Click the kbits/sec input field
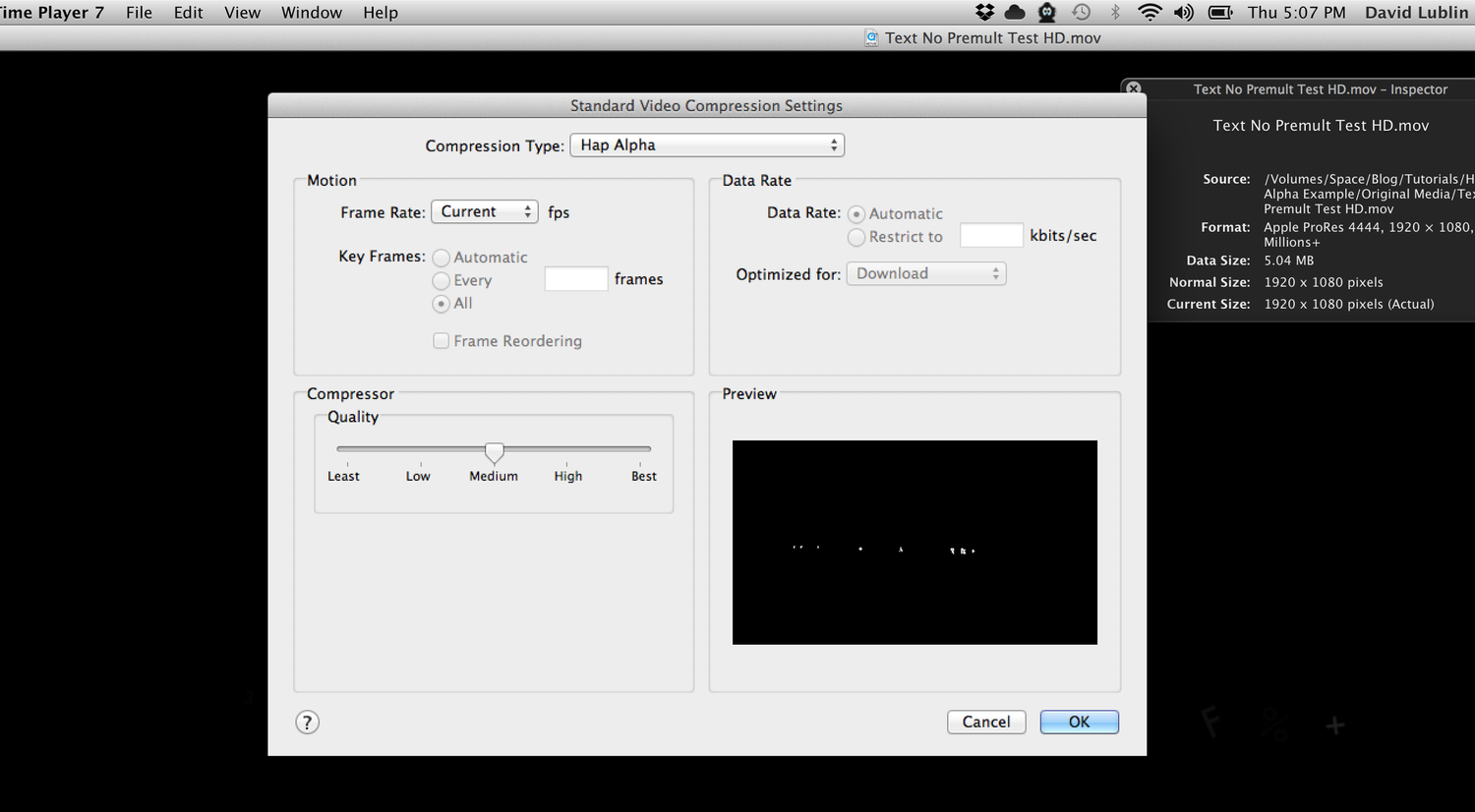Screen dimensions: 1475x812 [990, 235]
